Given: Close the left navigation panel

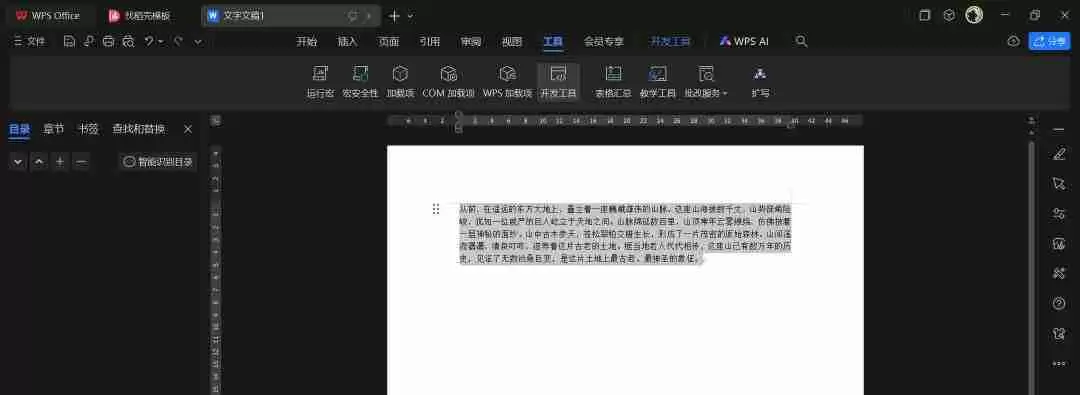Looking at the screenshot, I should pos(188,129).
